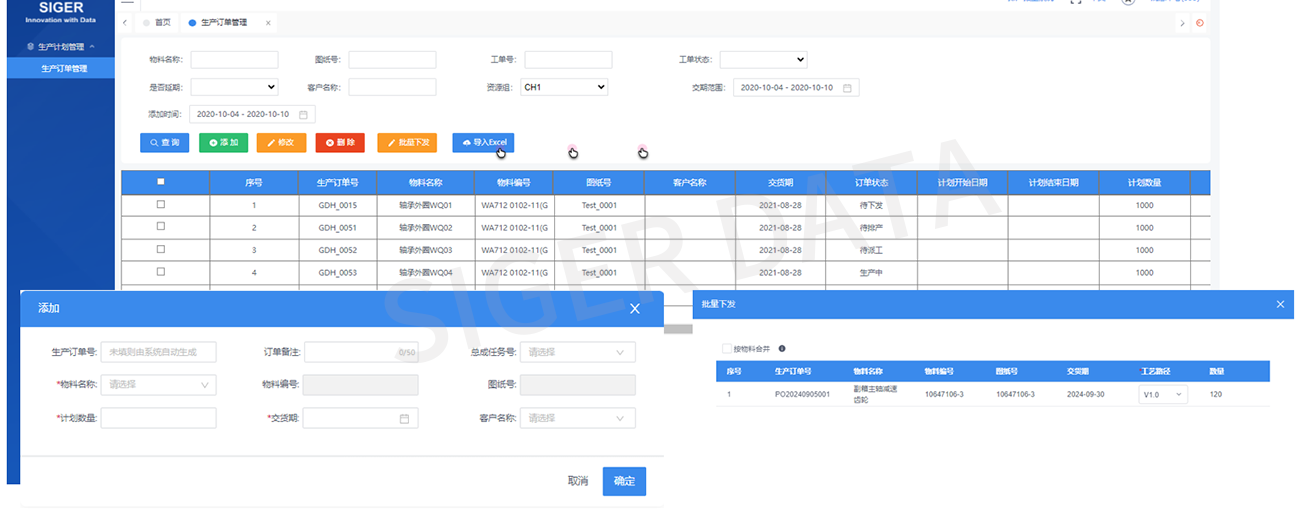This screenshot has width=1300, height=519.
Task: Click 确定 to confirm the add dialog
Action: (x=624, y=481)
